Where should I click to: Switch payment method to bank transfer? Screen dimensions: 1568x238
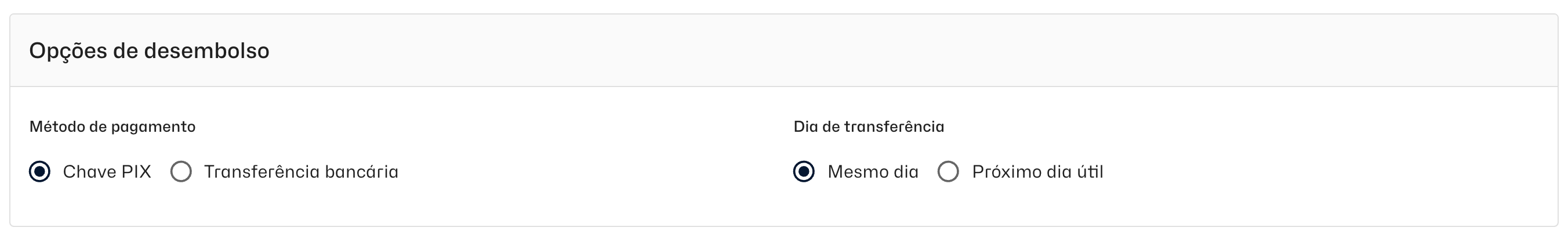tap(181, 172)
